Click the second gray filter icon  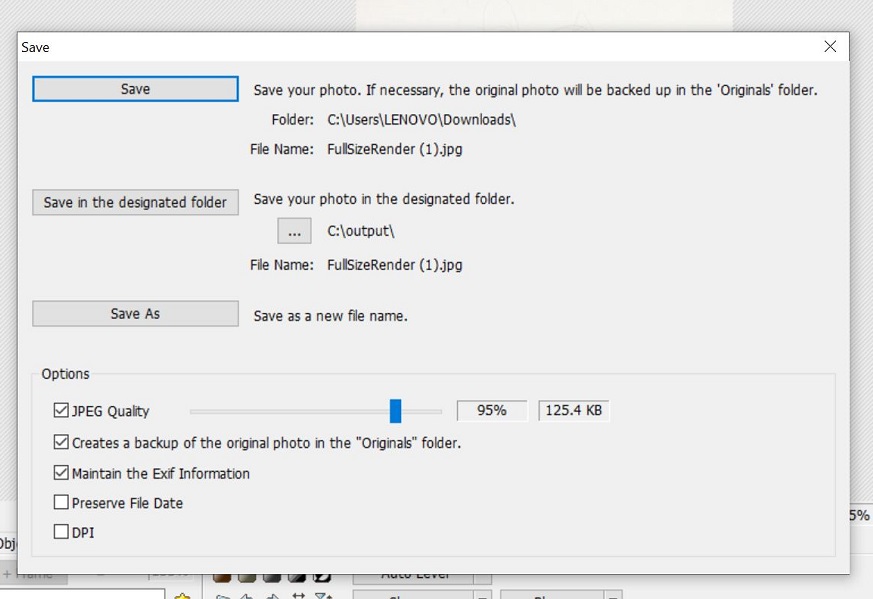[271, 577]
